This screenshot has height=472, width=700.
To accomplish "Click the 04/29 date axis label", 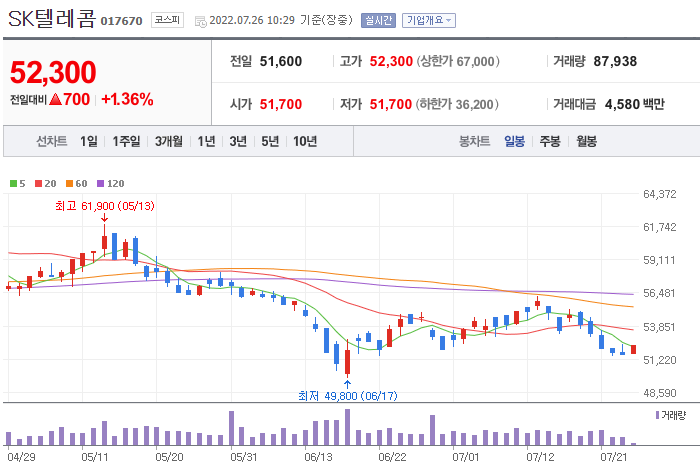I will pos(21,457).
